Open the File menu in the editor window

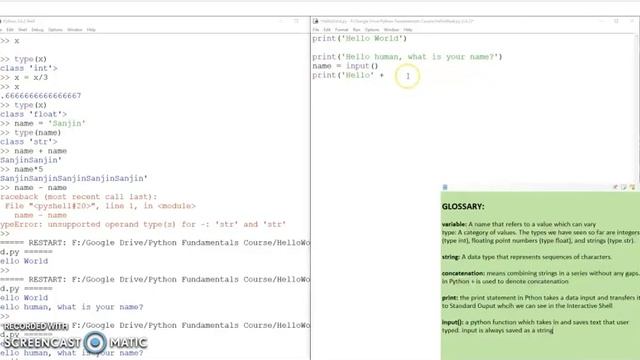316,30
